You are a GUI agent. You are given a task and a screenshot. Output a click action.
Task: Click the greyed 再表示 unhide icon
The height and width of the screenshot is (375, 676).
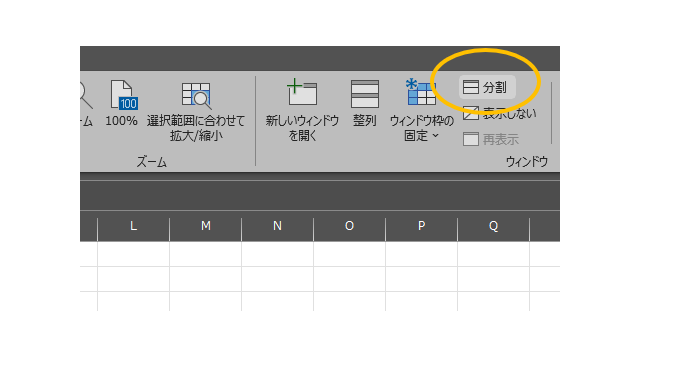point(471,139)
